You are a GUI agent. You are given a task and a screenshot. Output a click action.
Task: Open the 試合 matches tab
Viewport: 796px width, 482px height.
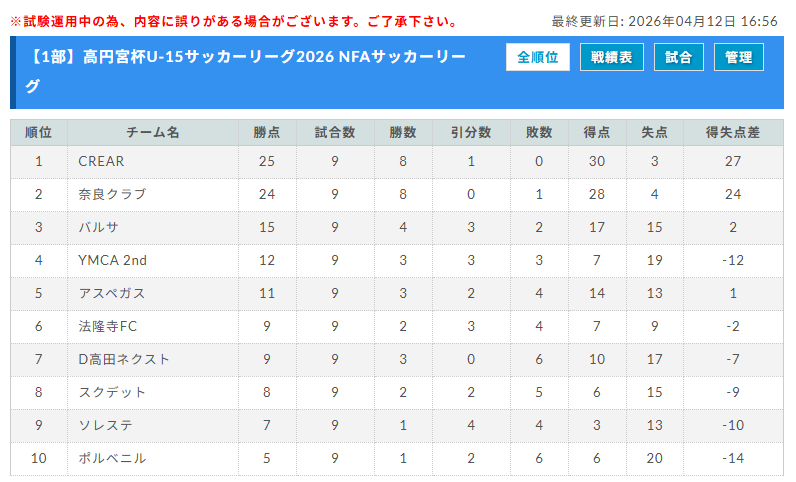[678, 58]
